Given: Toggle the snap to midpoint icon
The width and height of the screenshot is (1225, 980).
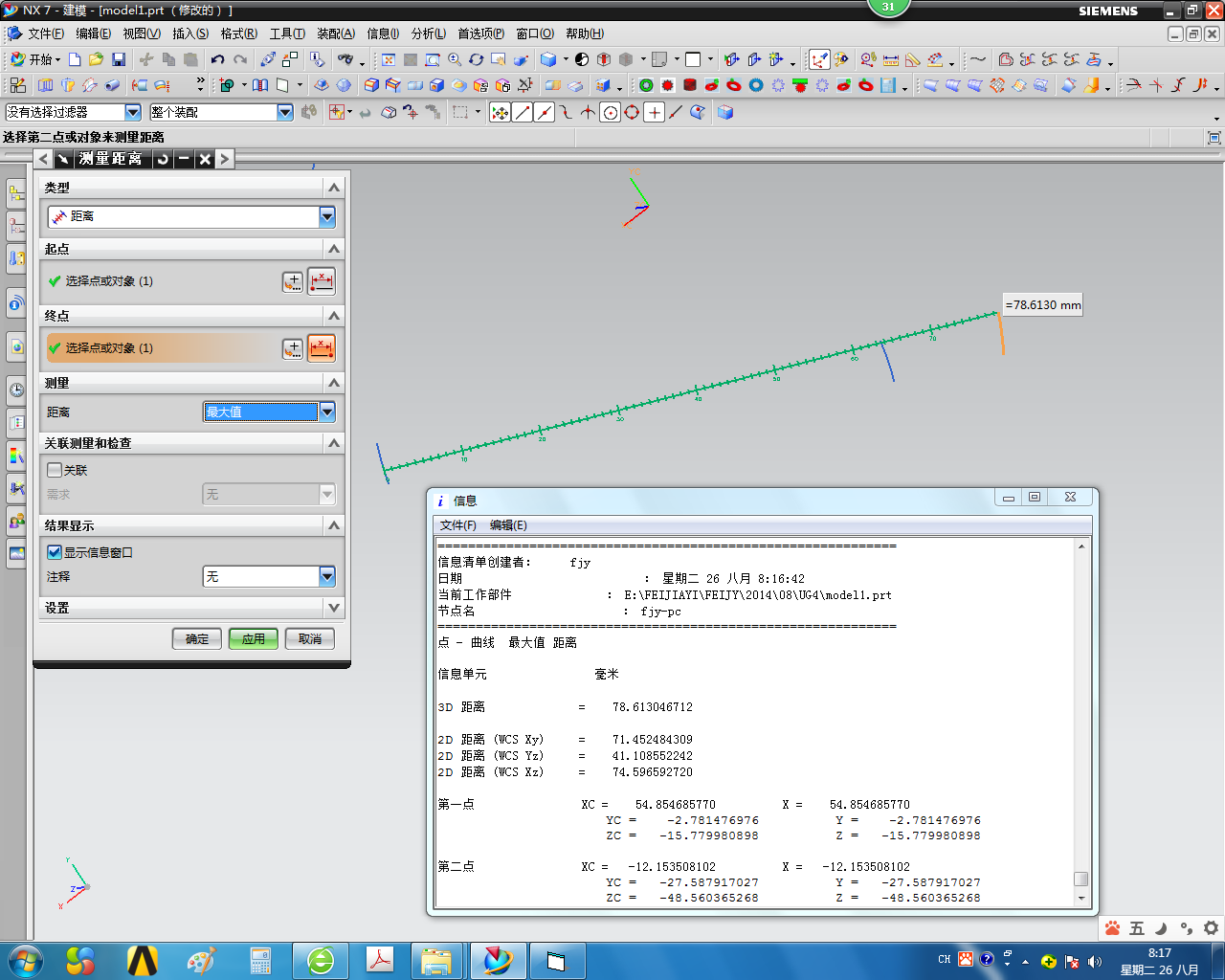Looking at the screenshot, I should 544,112.
